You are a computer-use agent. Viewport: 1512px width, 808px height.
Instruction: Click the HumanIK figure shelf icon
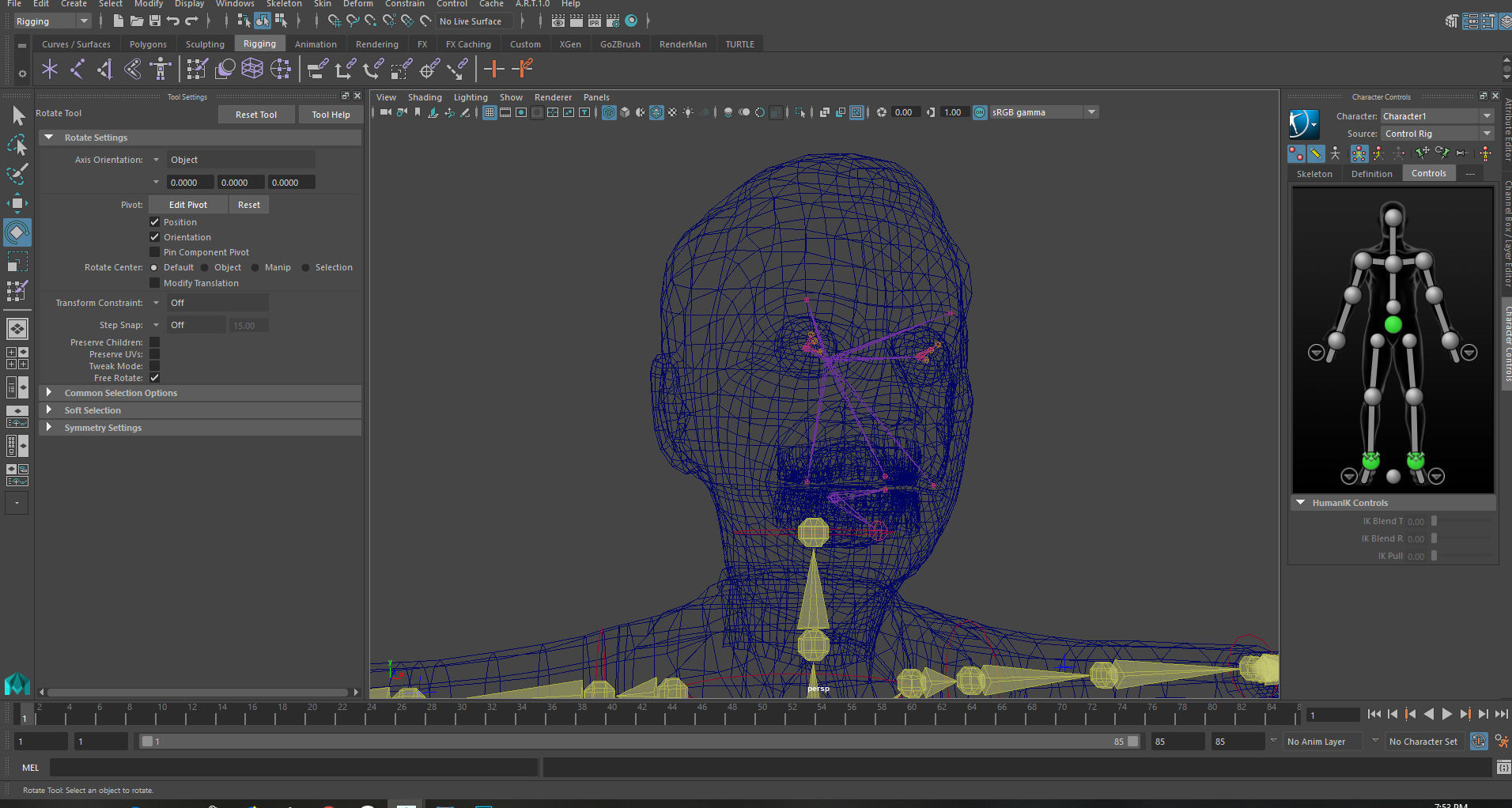pyautogui.click(x=161, y=70)
